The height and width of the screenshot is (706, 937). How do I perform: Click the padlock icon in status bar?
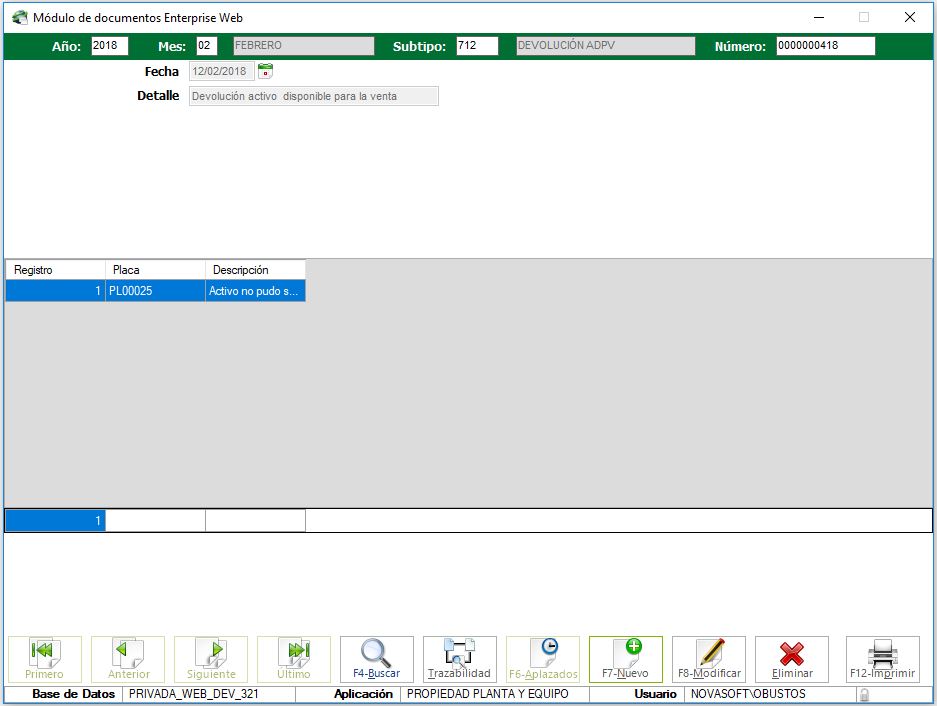864,695
